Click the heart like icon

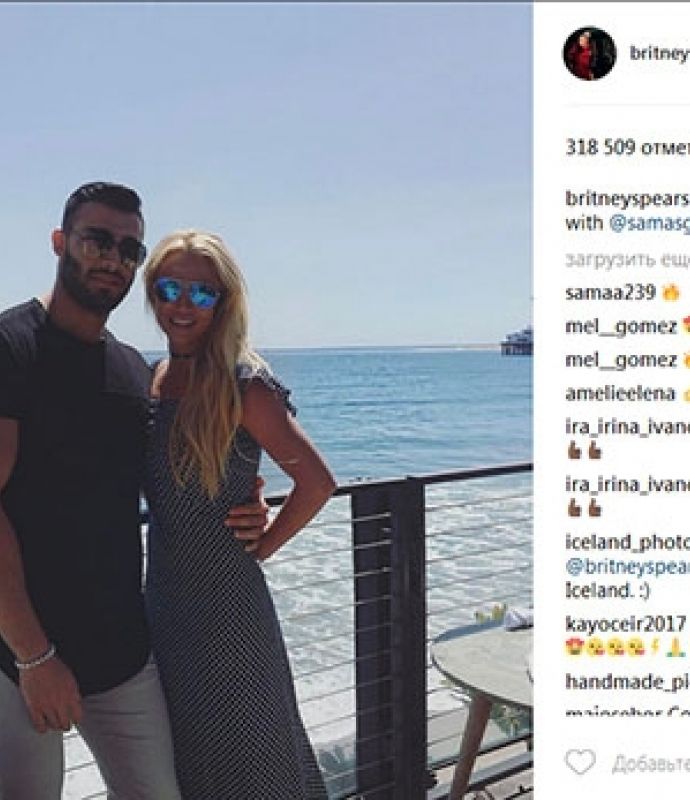click(580, 762)
